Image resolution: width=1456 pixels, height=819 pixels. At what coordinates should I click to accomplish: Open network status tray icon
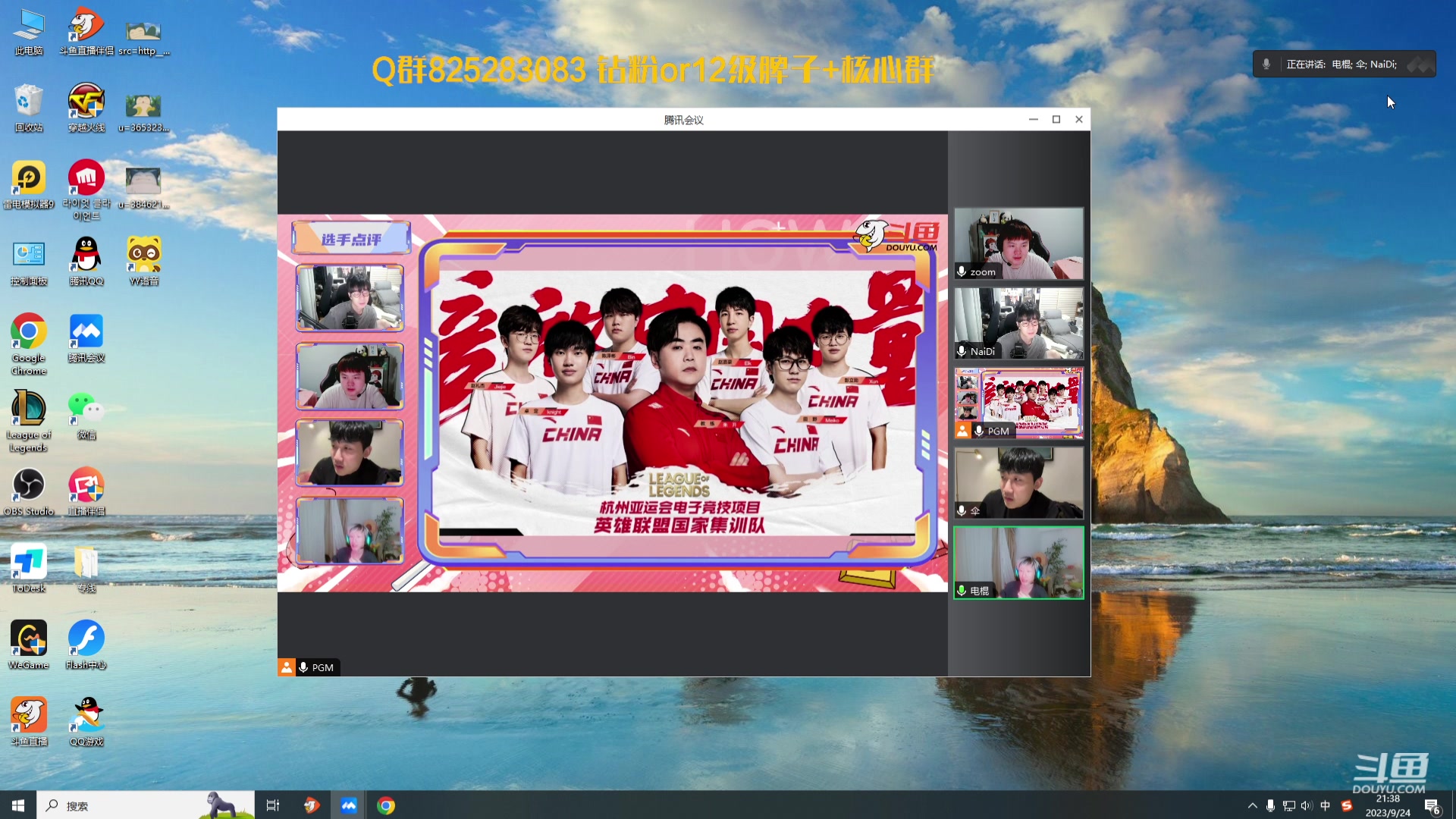click(1288, 805)
